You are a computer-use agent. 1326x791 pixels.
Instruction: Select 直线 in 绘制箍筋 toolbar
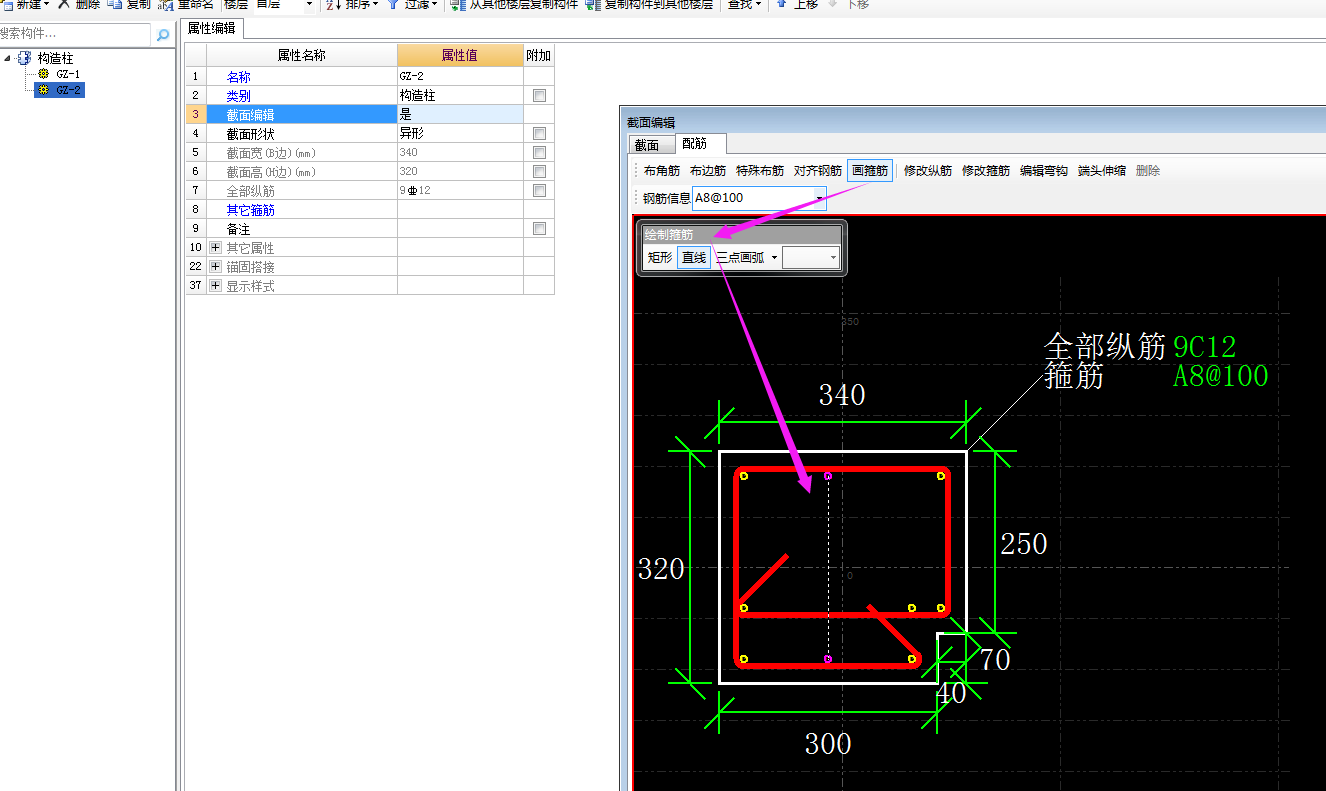pyautogui.click(x=694, y=258)
